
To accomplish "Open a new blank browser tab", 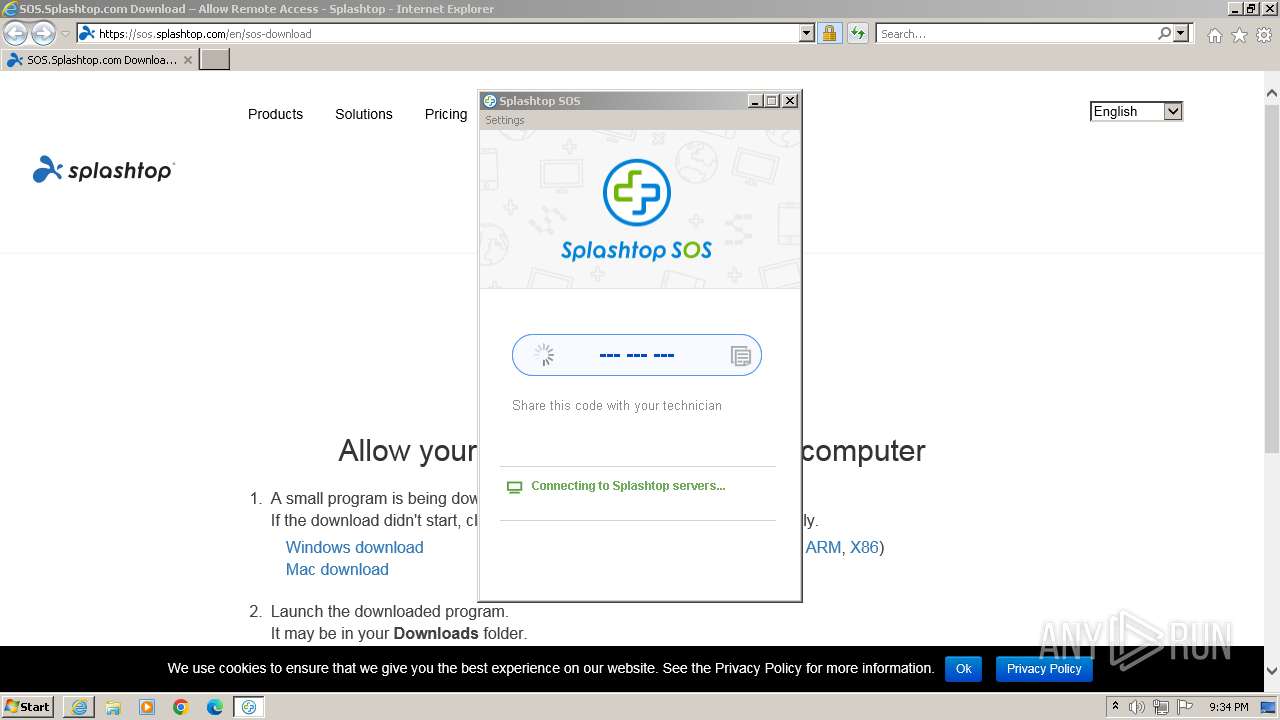I will pyautogui.click(x=215, y=60).
